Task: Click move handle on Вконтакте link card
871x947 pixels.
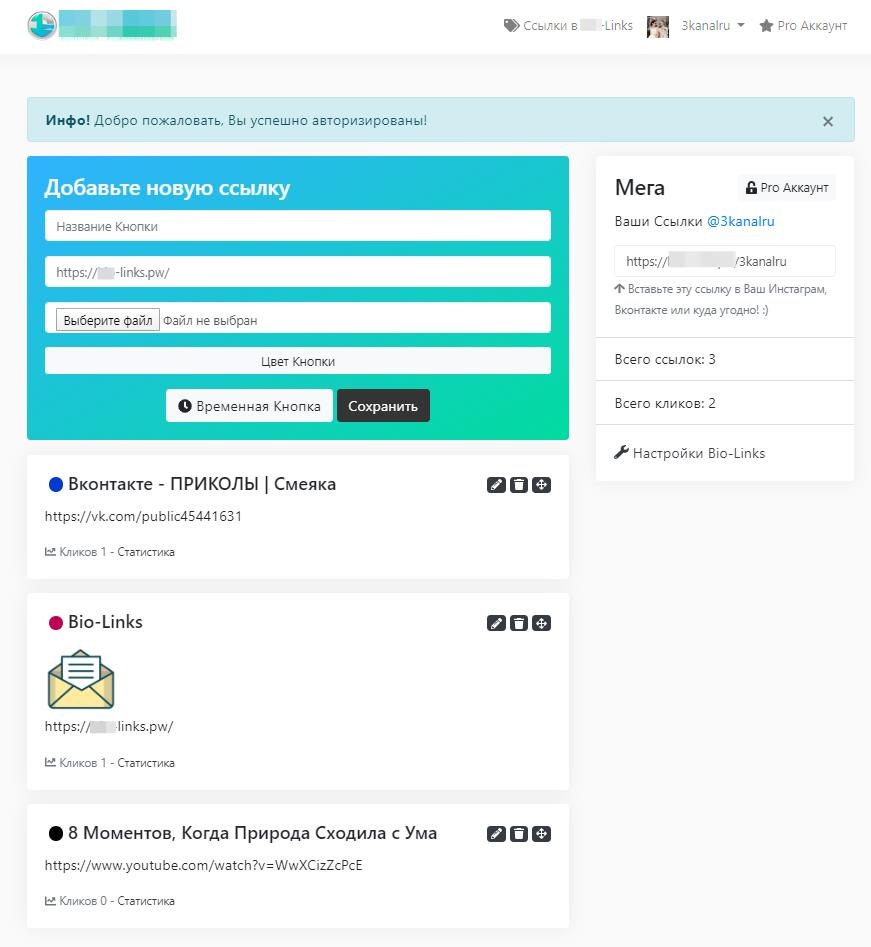Action: (x=542, y=485)
